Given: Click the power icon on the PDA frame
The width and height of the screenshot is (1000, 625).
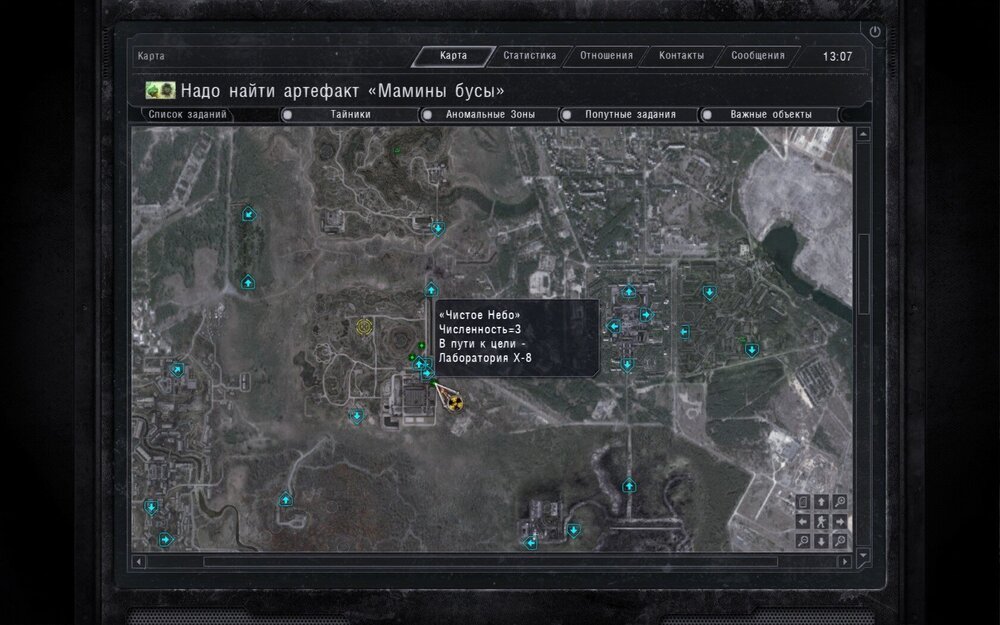Looking at the screenshot, I should [874, 31].
